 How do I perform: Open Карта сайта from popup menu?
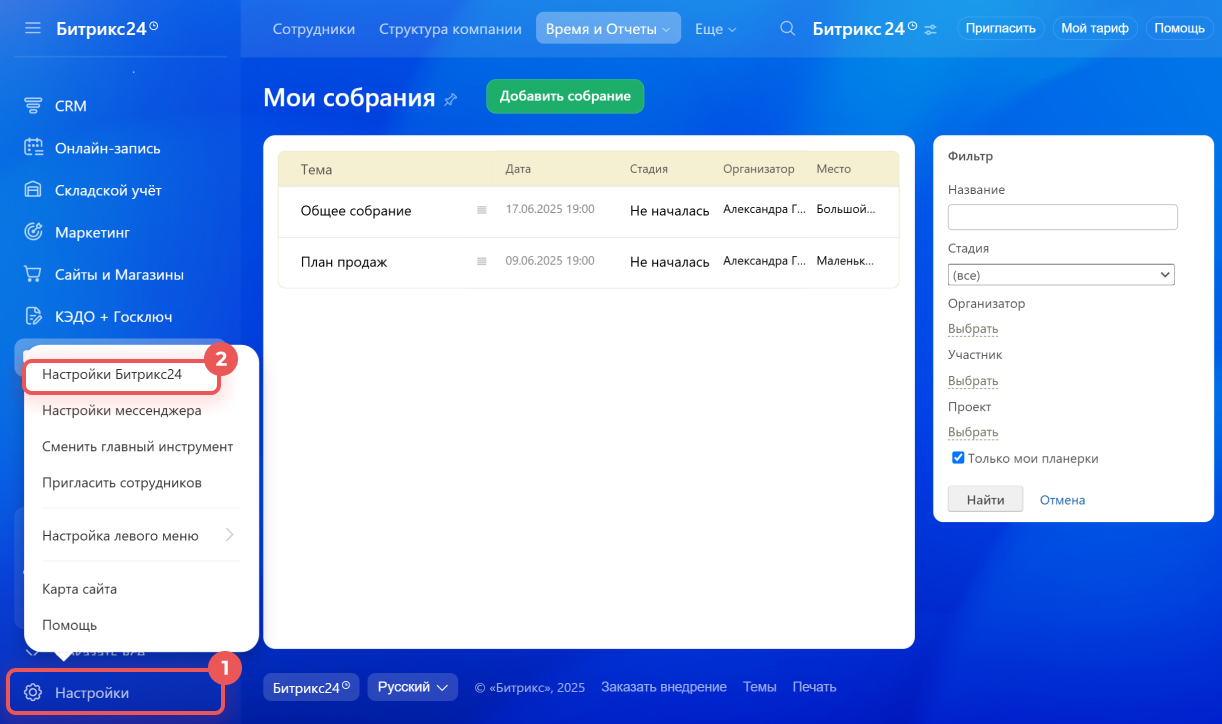80,589
